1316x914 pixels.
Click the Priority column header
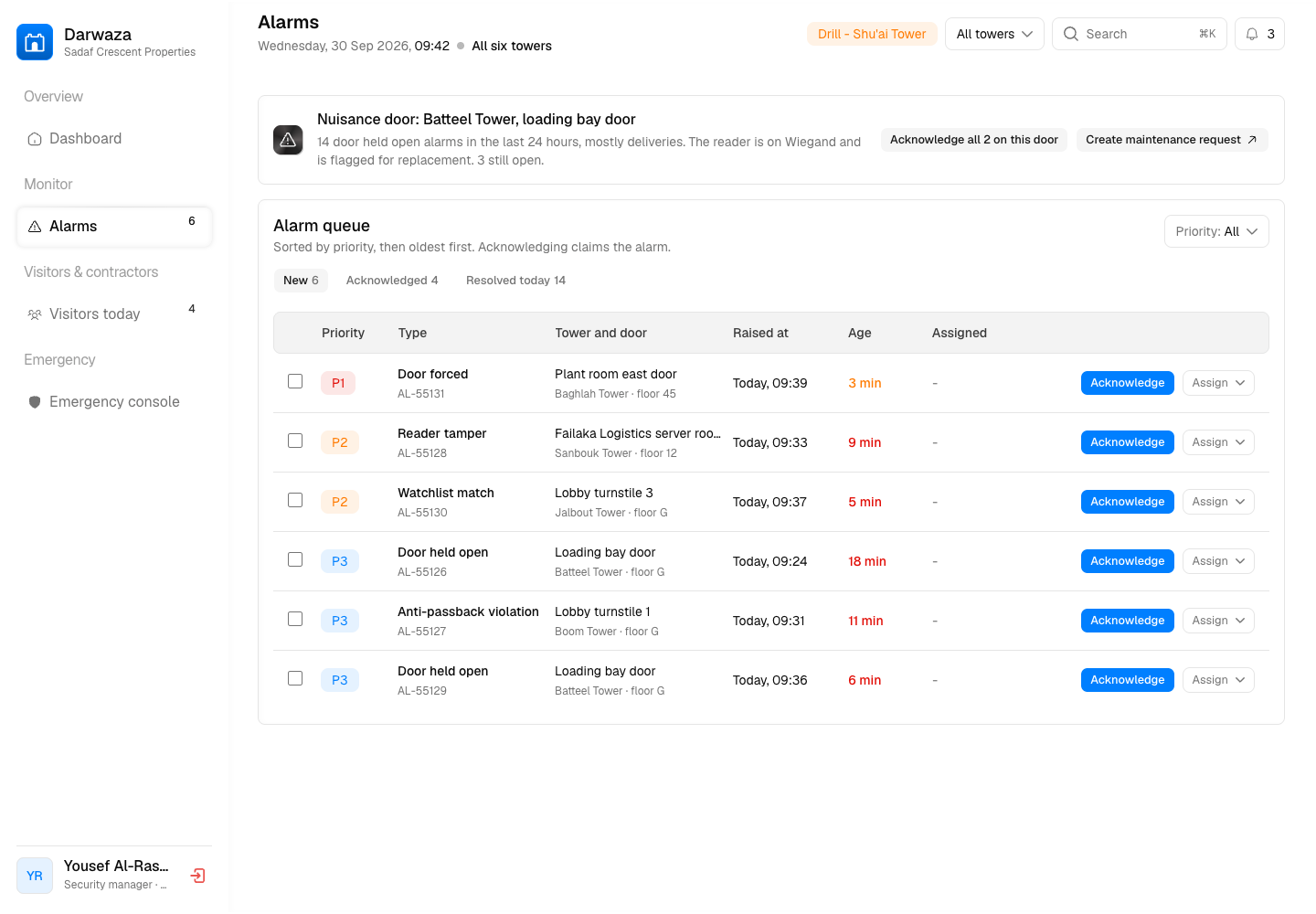coord(343,333)
